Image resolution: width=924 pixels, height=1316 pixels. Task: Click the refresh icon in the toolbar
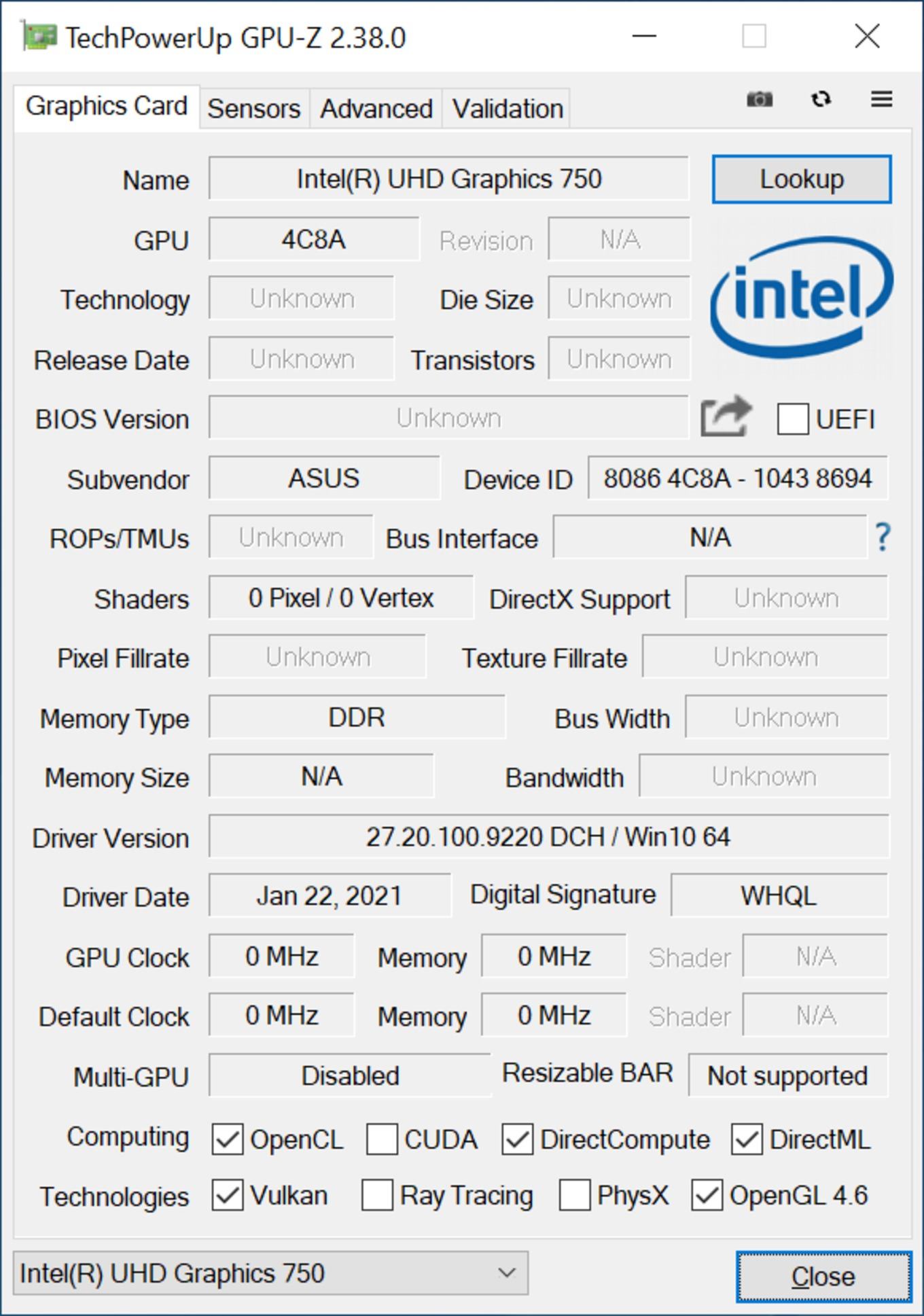coord(821,99)
